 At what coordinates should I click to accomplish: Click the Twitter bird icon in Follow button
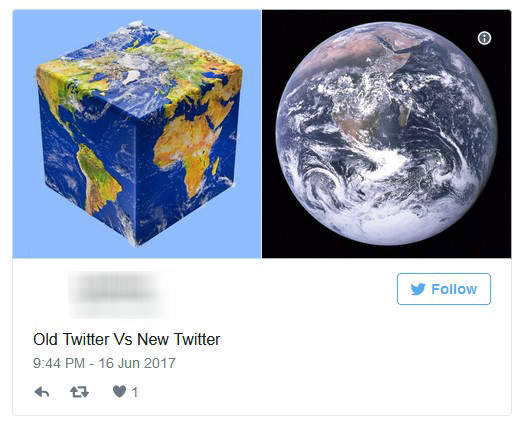pyautogui.click(x=418, y=289)
